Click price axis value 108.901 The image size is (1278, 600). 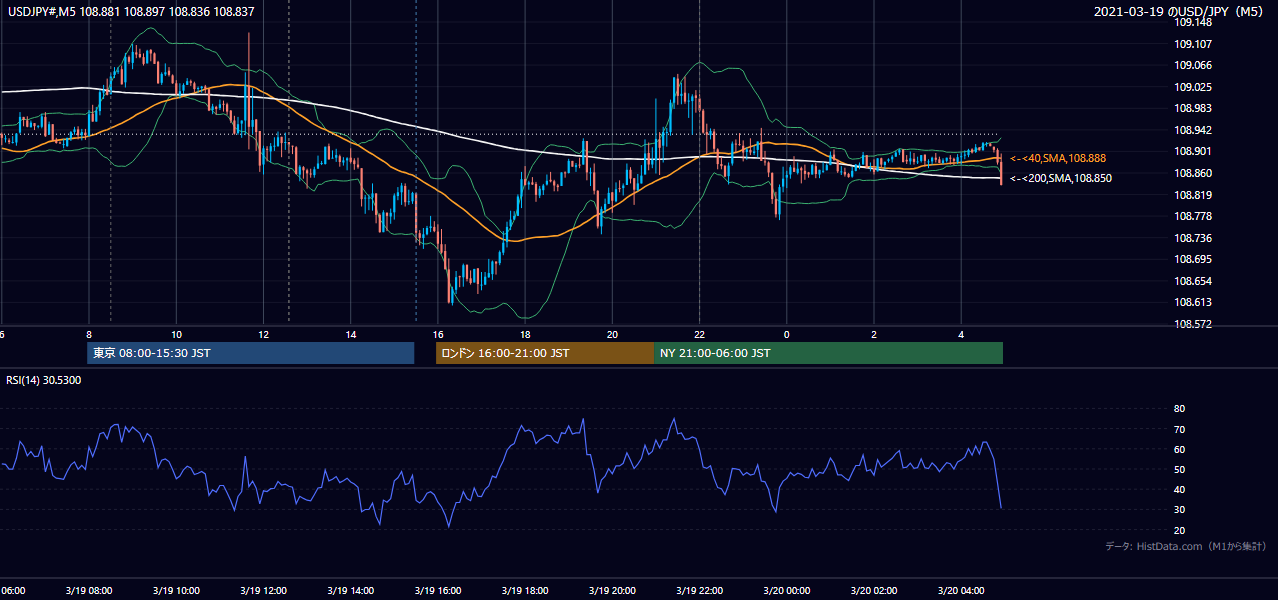1193,152
